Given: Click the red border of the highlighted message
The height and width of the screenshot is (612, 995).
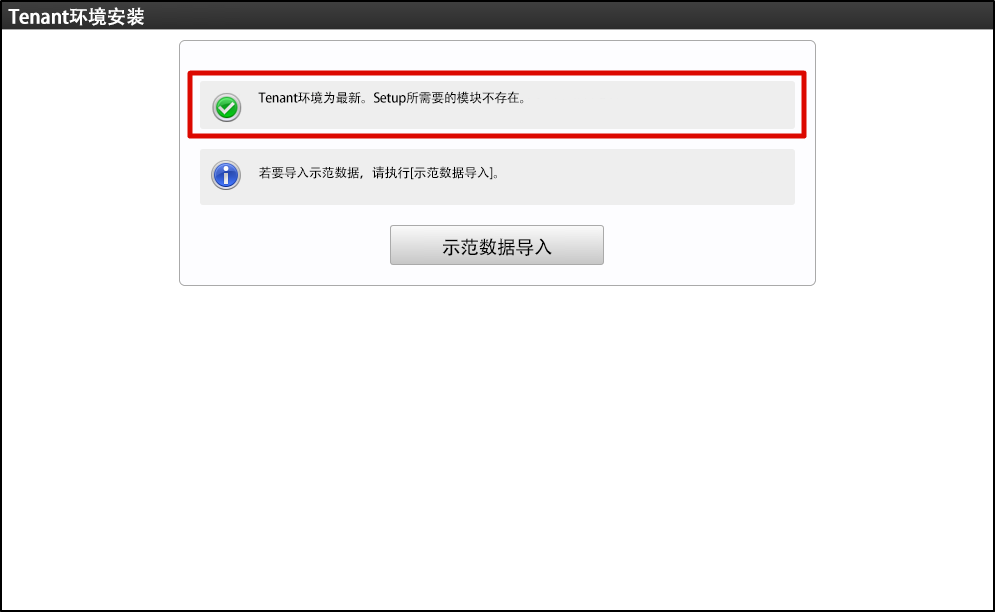Looking at the screenshot, I should pos(497,72).
